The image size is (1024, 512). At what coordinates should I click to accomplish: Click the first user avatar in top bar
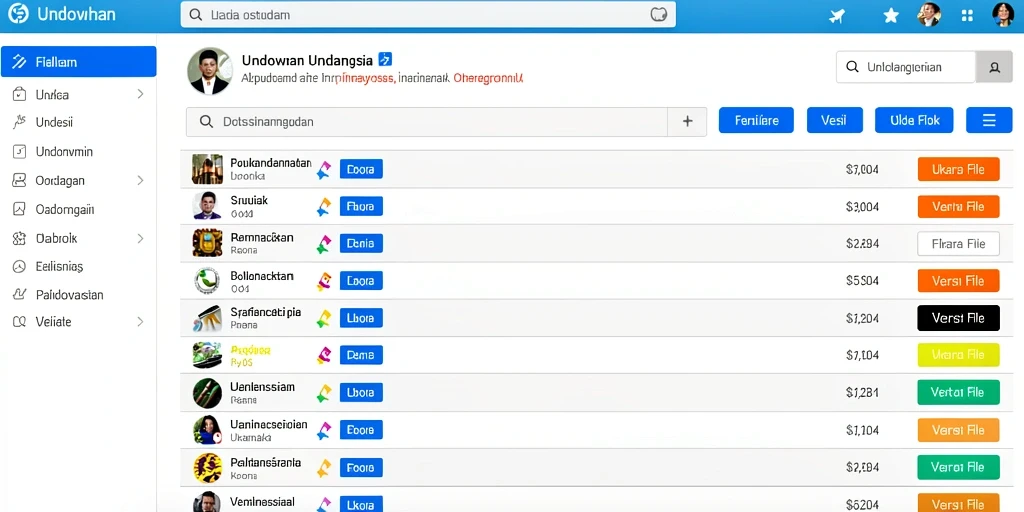[929, 14]
